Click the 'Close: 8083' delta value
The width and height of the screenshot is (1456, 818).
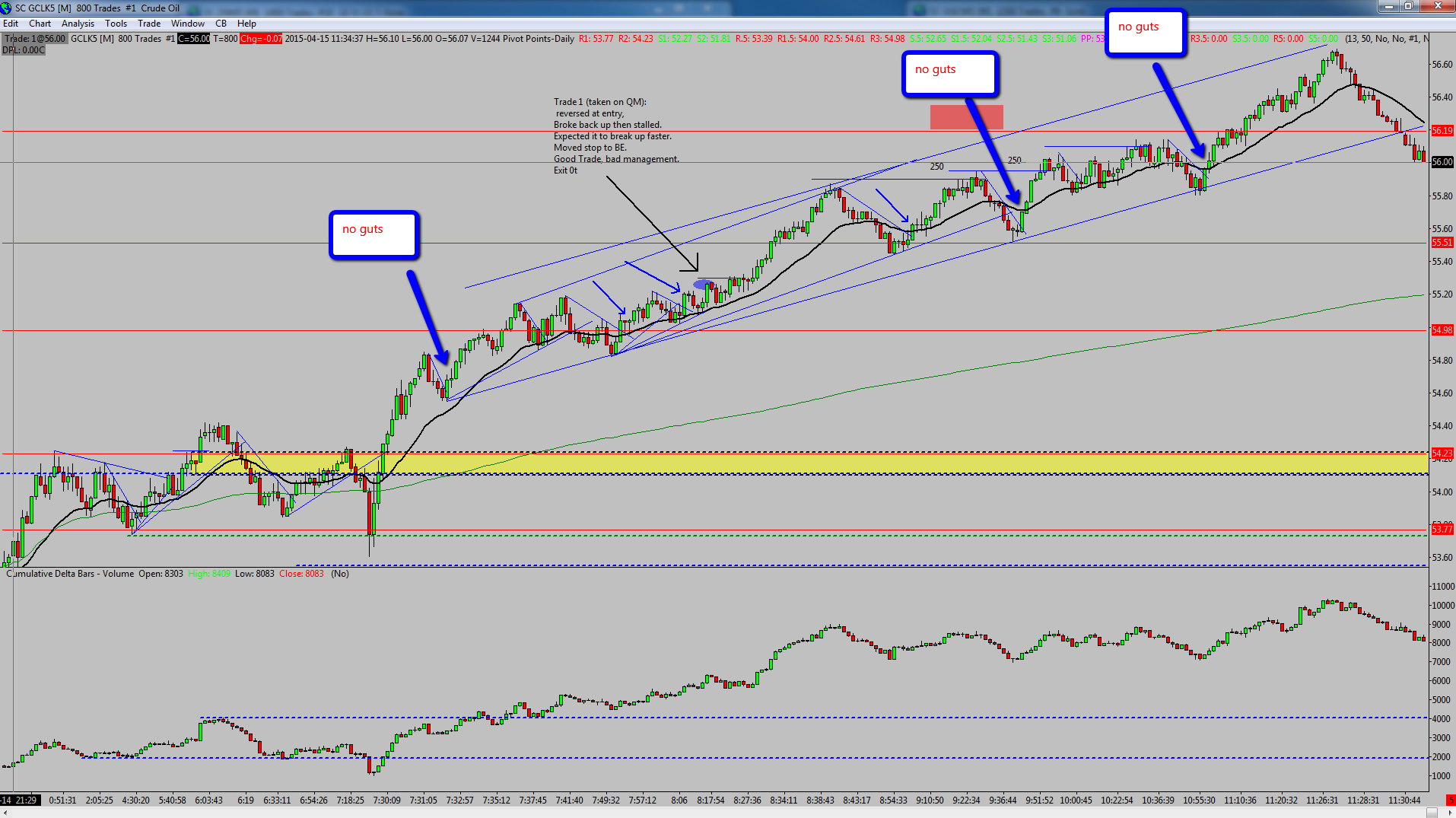(x=301, y=574)
